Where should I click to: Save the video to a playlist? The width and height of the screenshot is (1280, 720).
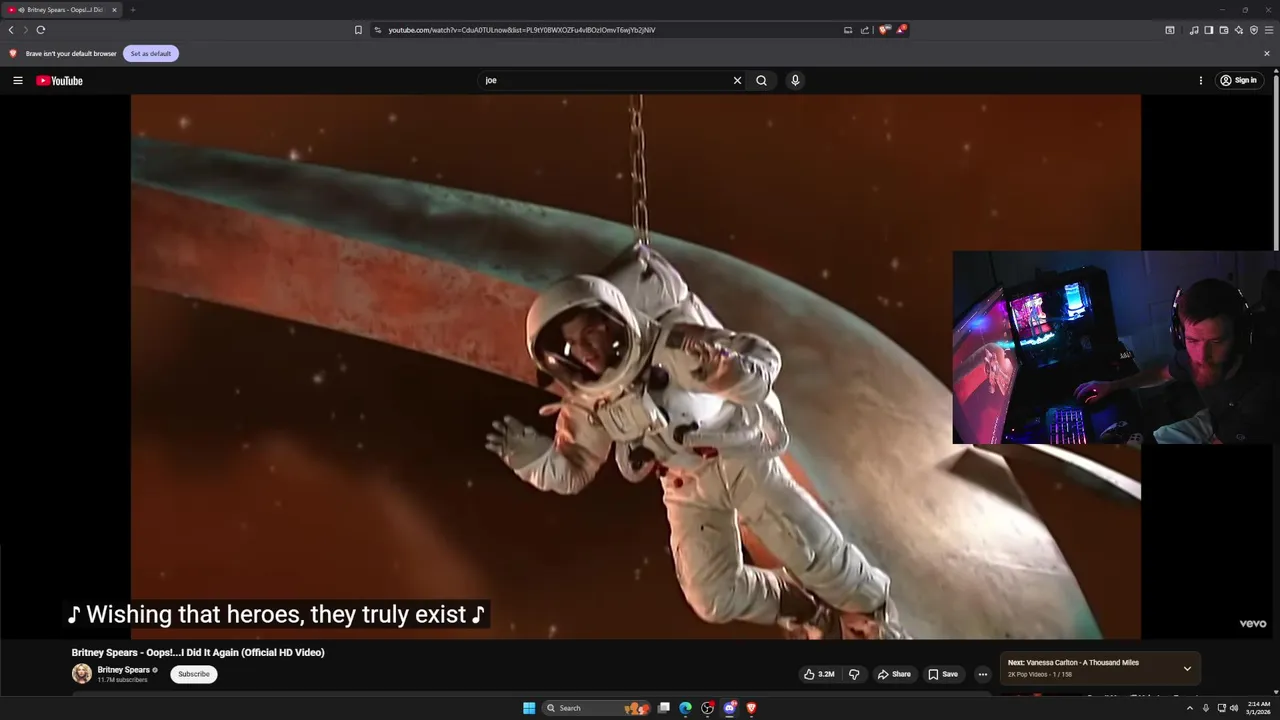point(942,674)
